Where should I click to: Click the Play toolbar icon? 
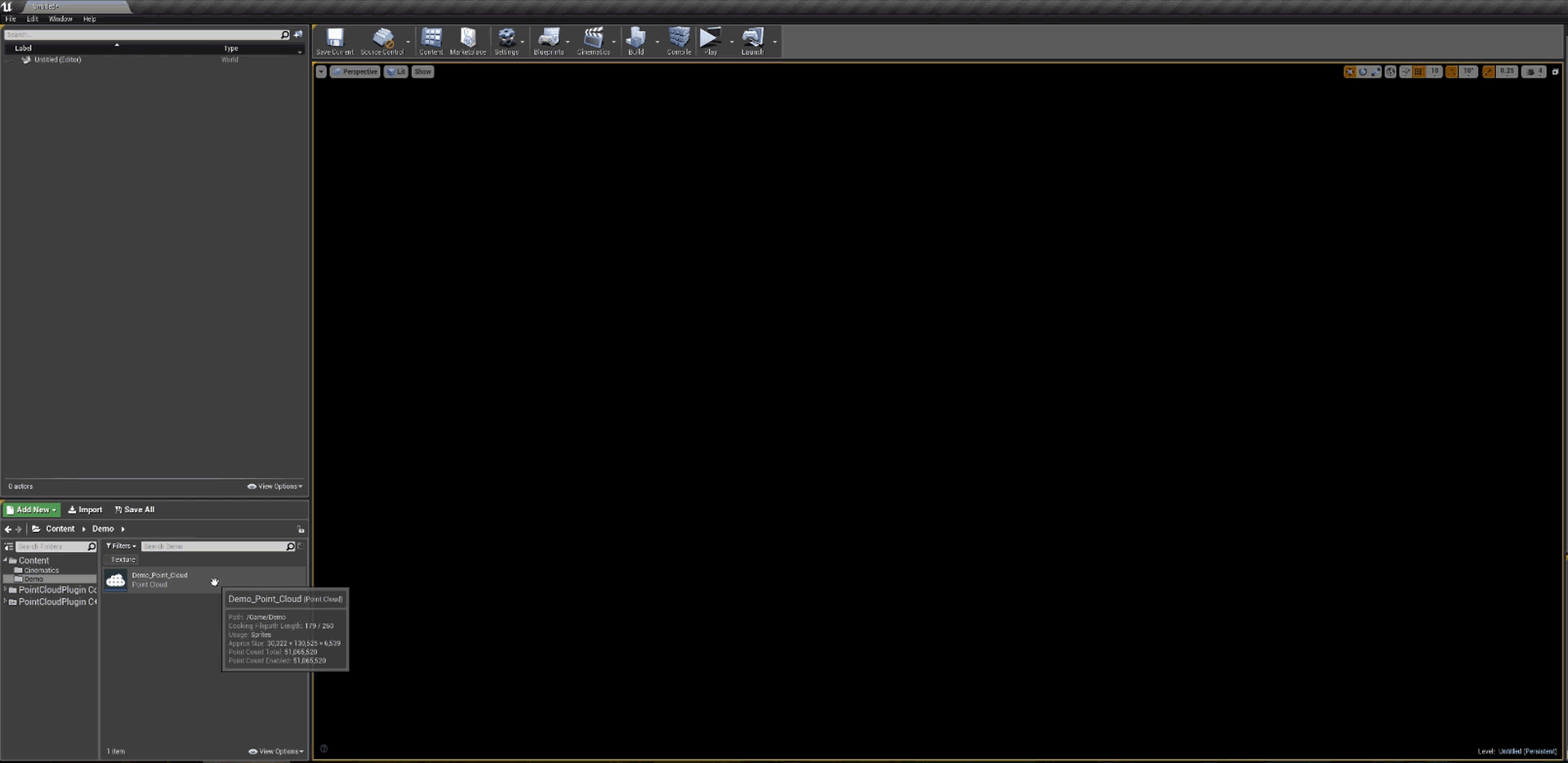pos(710,41)
